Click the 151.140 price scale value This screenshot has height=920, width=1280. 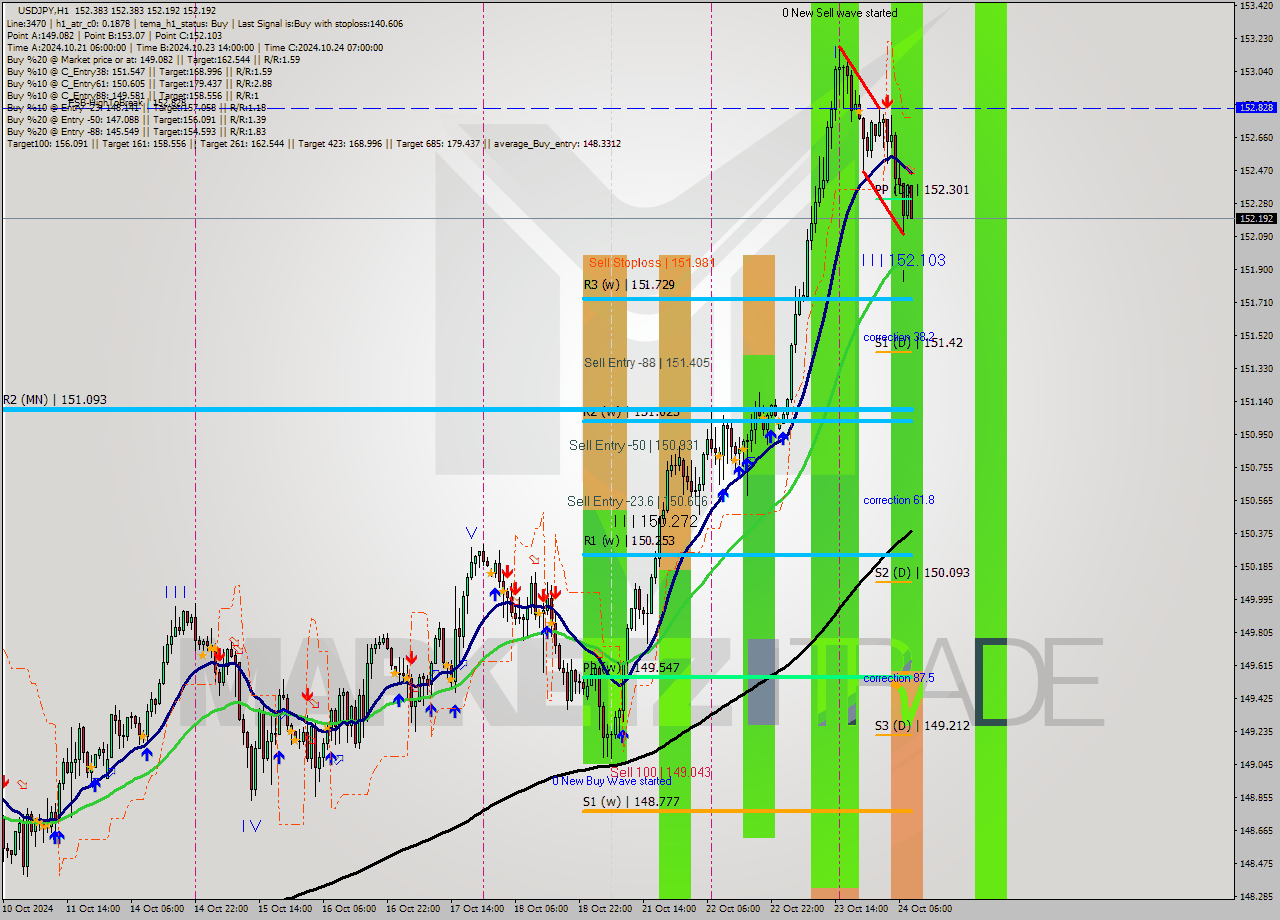[x=1256, y=401]
